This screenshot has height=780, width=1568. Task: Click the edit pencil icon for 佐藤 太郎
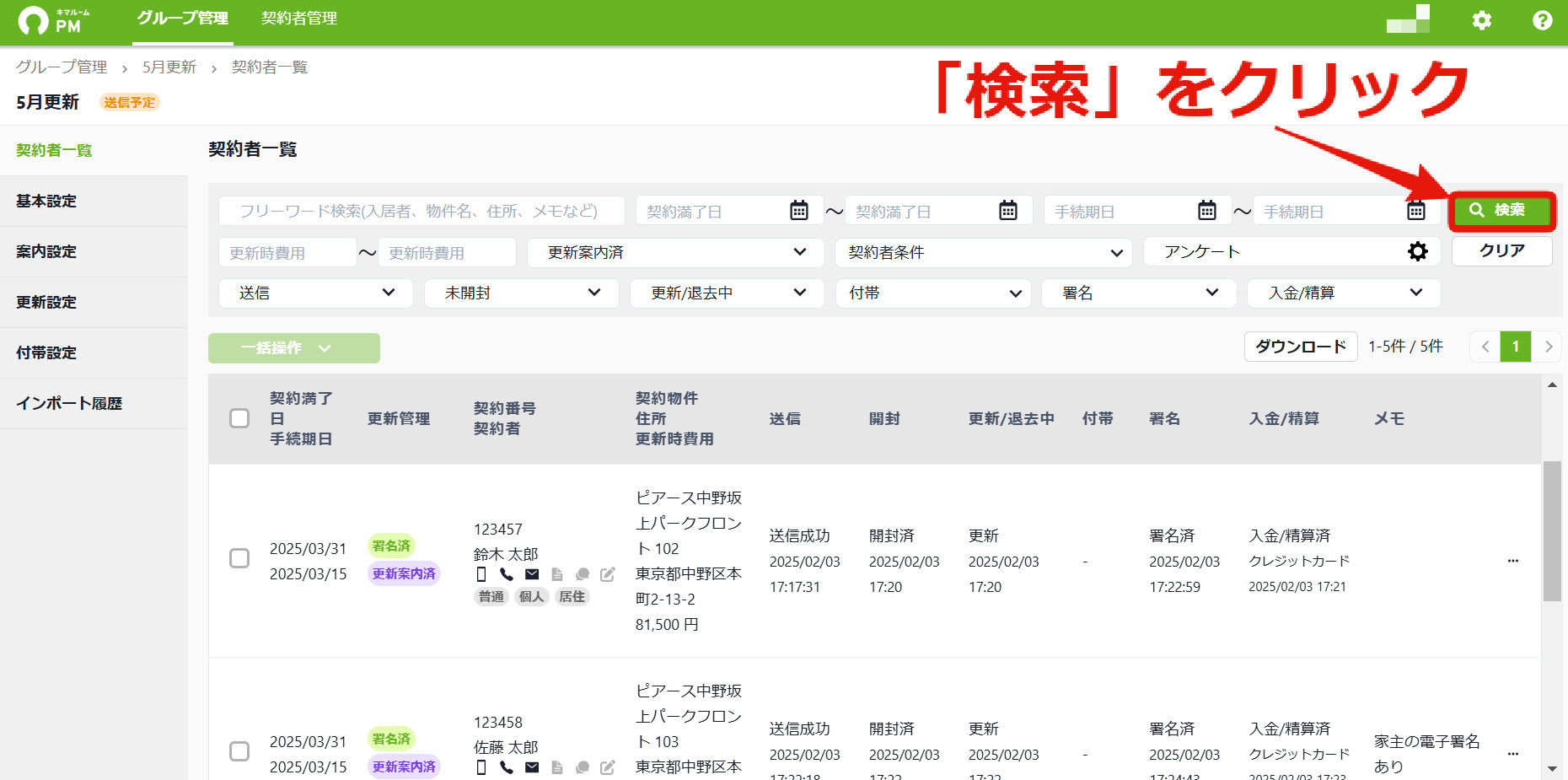(608, 767)
